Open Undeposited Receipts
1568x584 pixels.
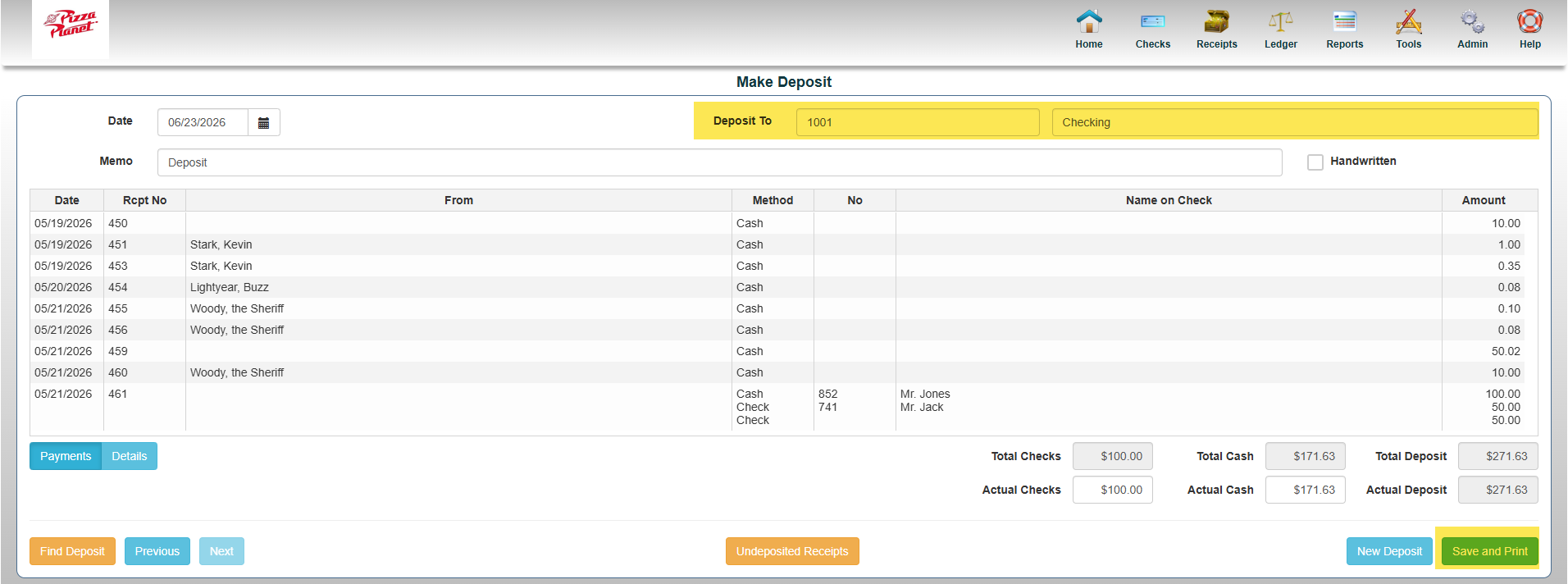[792, 551]
